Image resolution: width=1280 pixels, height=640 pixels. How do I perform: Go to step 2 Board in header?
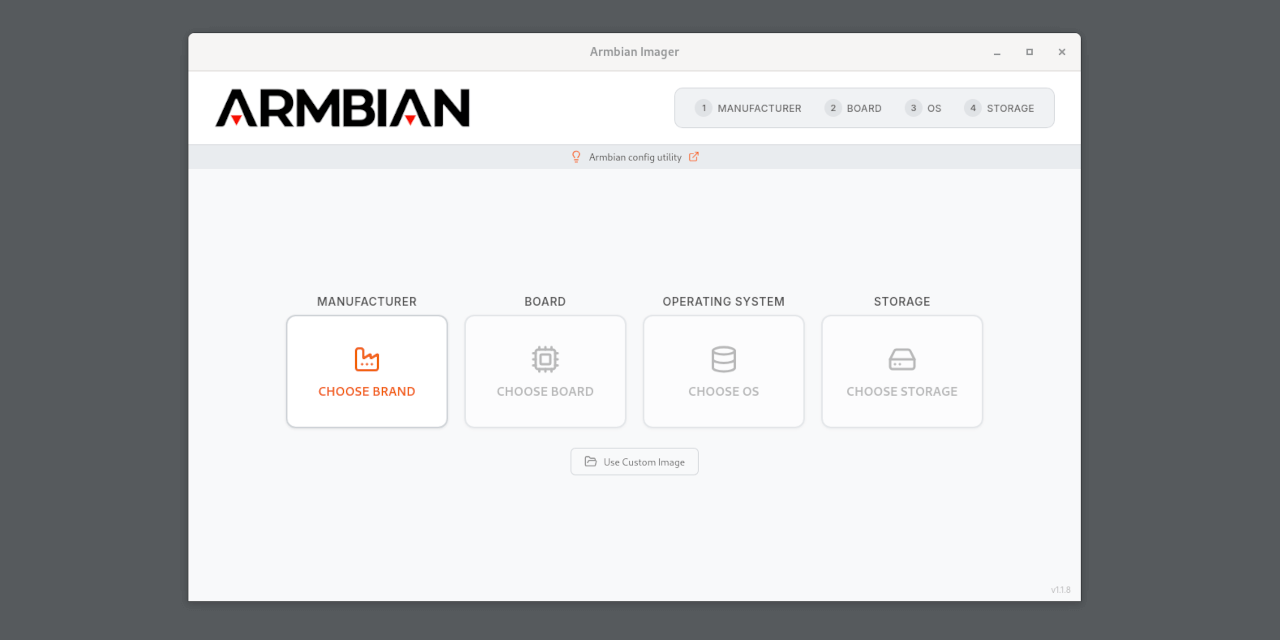(x=853, y=108)
